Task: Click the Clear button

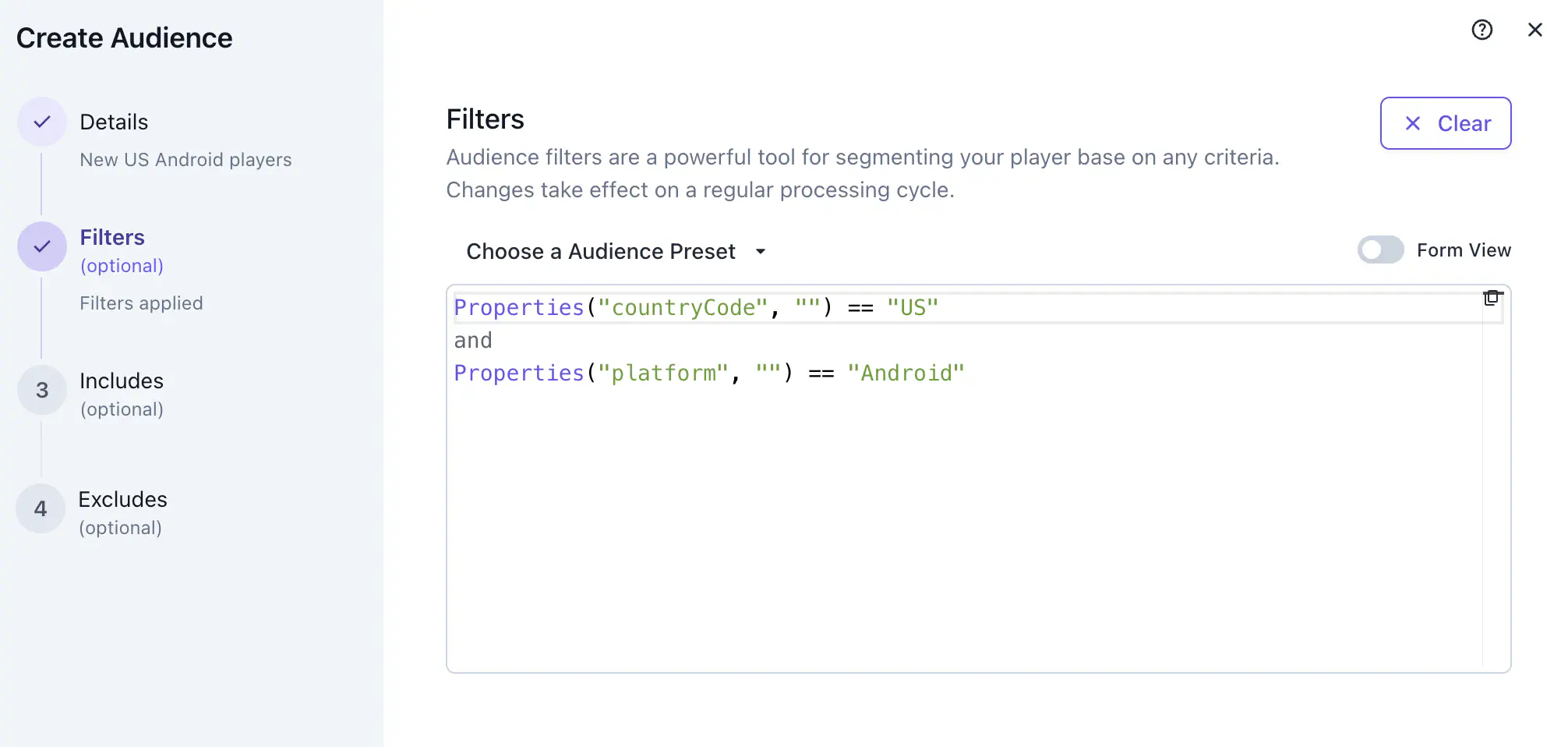Action: click(x=1446, y=123)
